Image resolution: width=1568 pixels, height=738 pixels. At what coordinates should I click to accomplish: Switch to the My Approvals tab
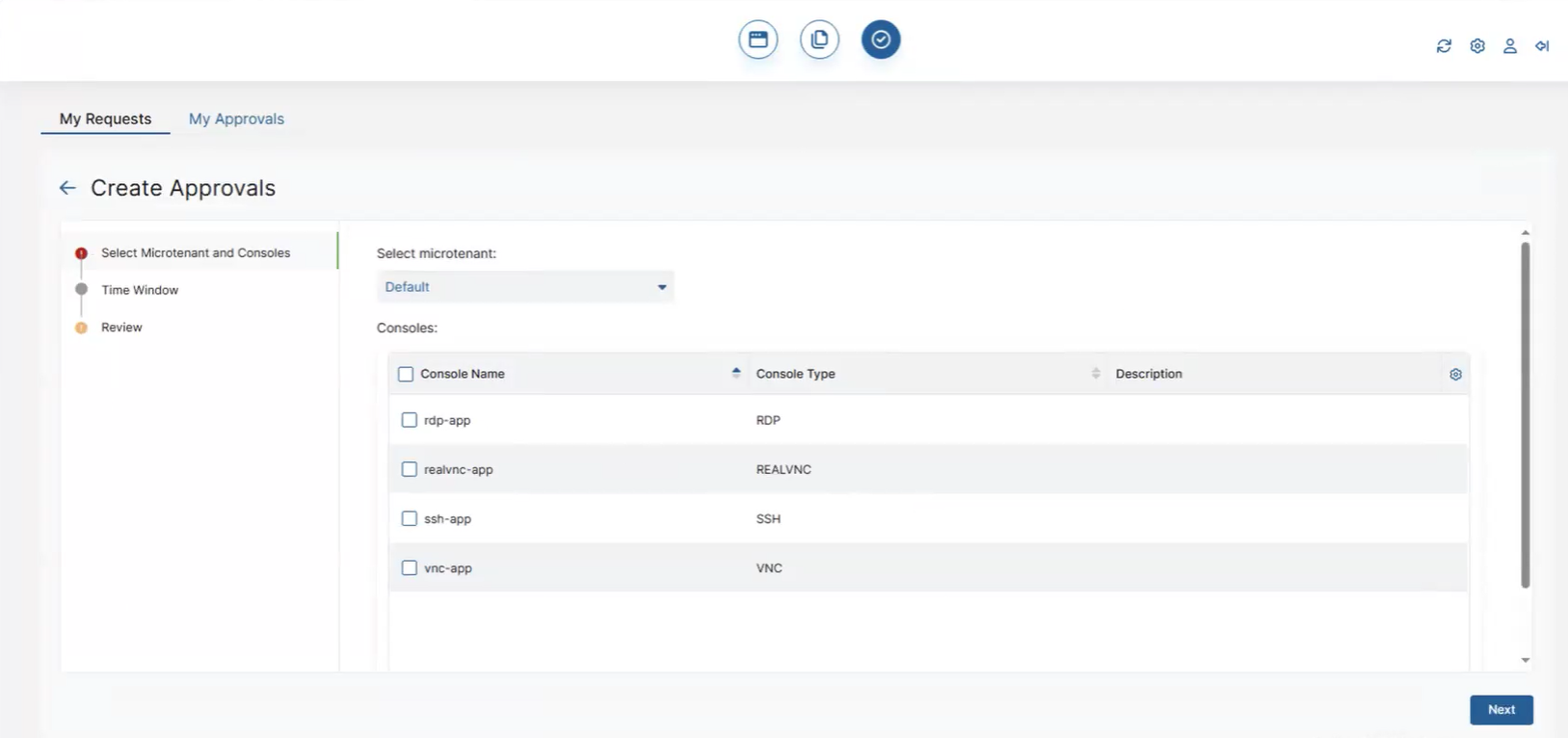coord(236,119)
